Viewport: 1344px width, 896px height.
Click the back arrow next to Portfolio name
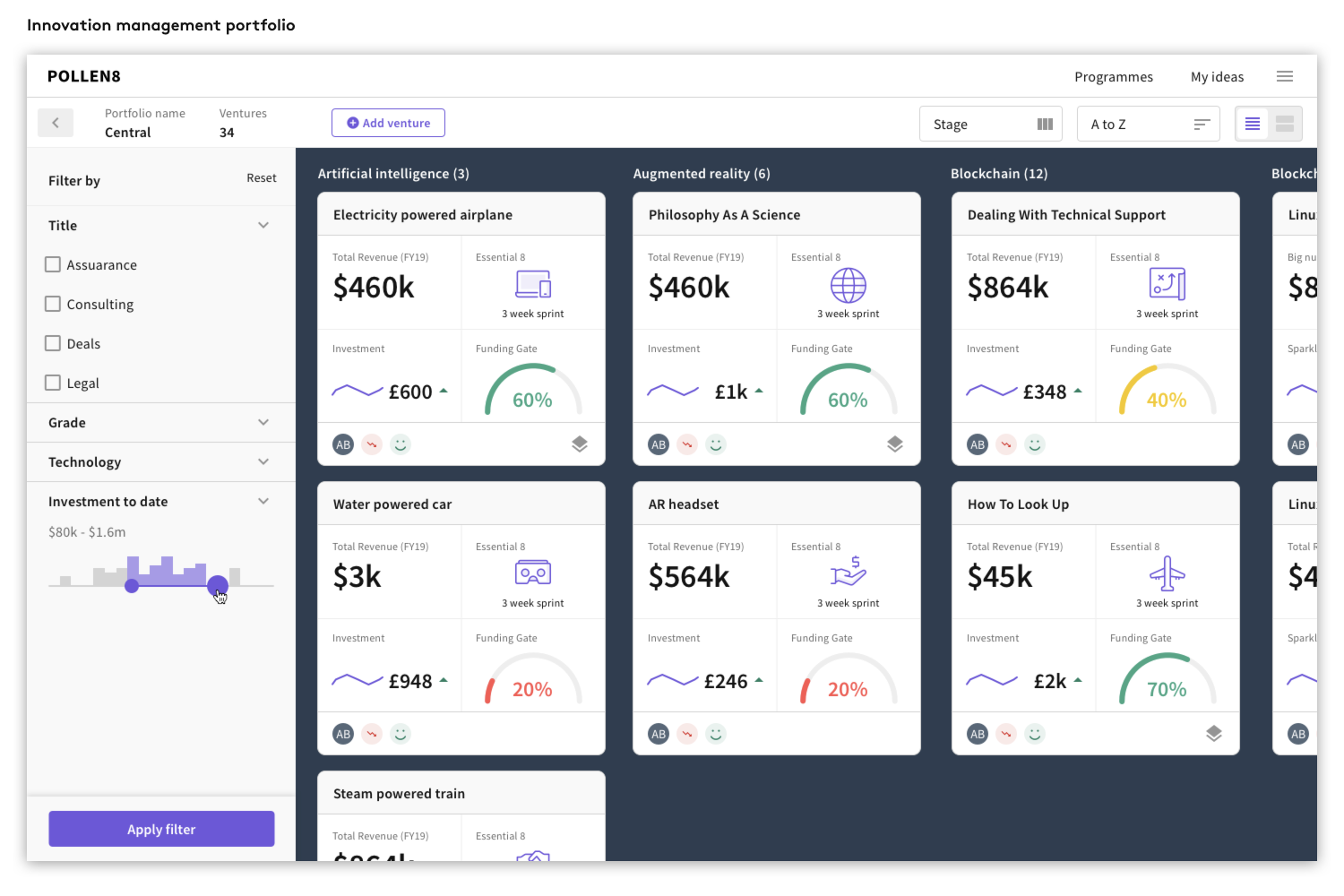click(x=56, y=122)
